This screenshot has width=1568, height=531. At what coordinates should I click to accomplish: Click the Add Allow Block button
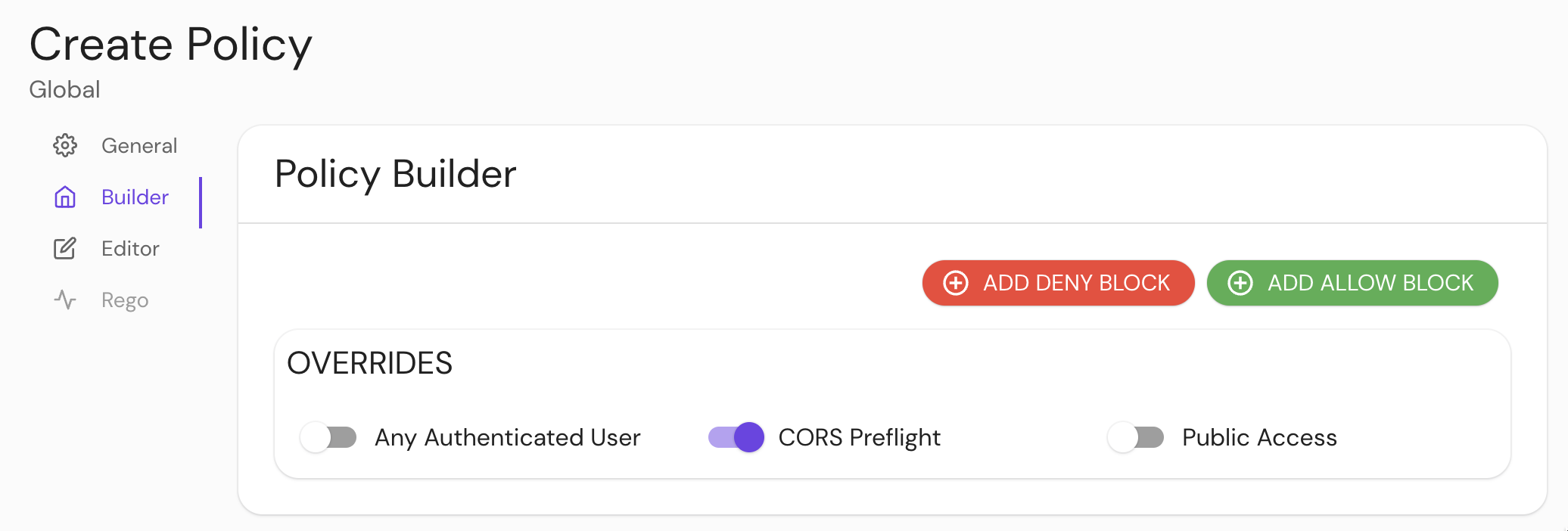click(x=1352, y=283)
